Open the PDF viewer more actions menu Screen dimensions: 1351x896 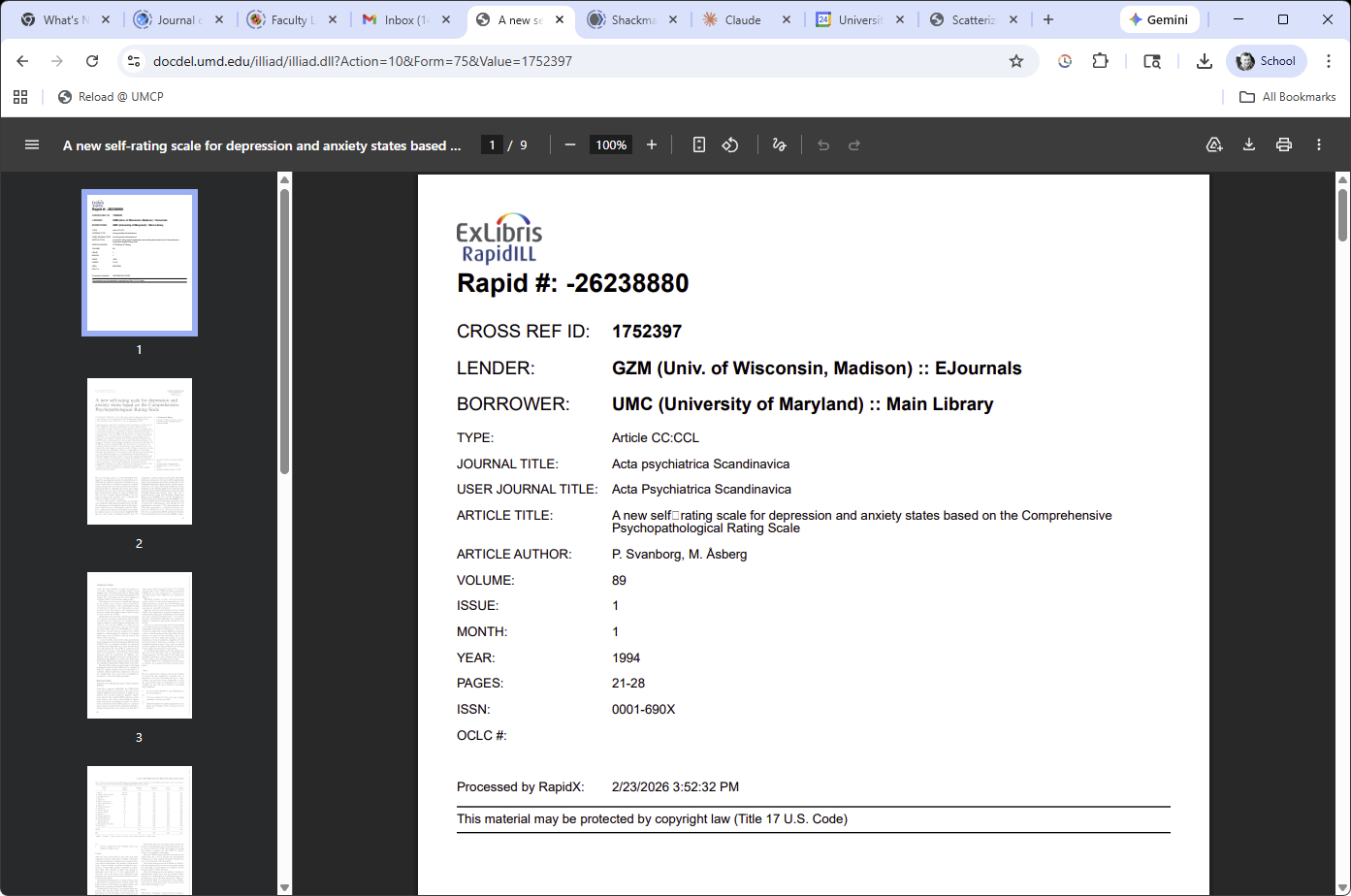pyautogui.click(x=1319, y=144)
